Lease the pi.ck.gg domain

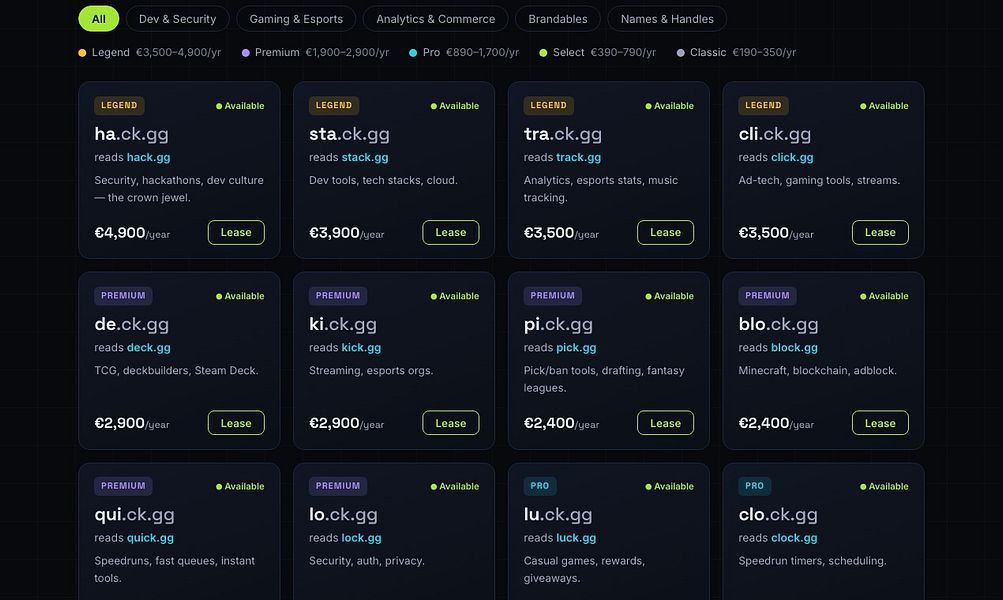(x=665, y=423)
